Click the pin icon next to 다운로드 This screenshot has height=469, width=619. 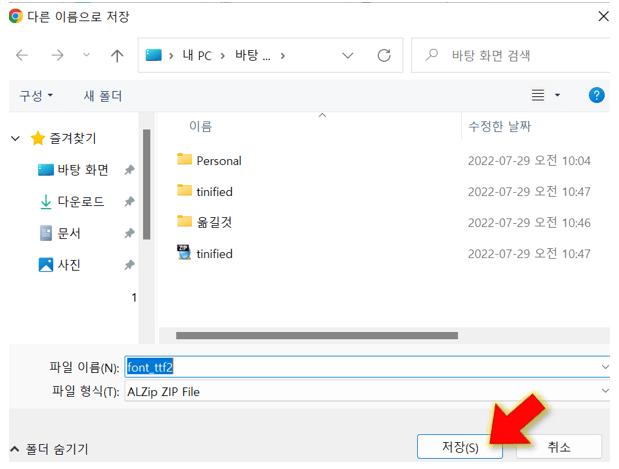click(129, 202)
